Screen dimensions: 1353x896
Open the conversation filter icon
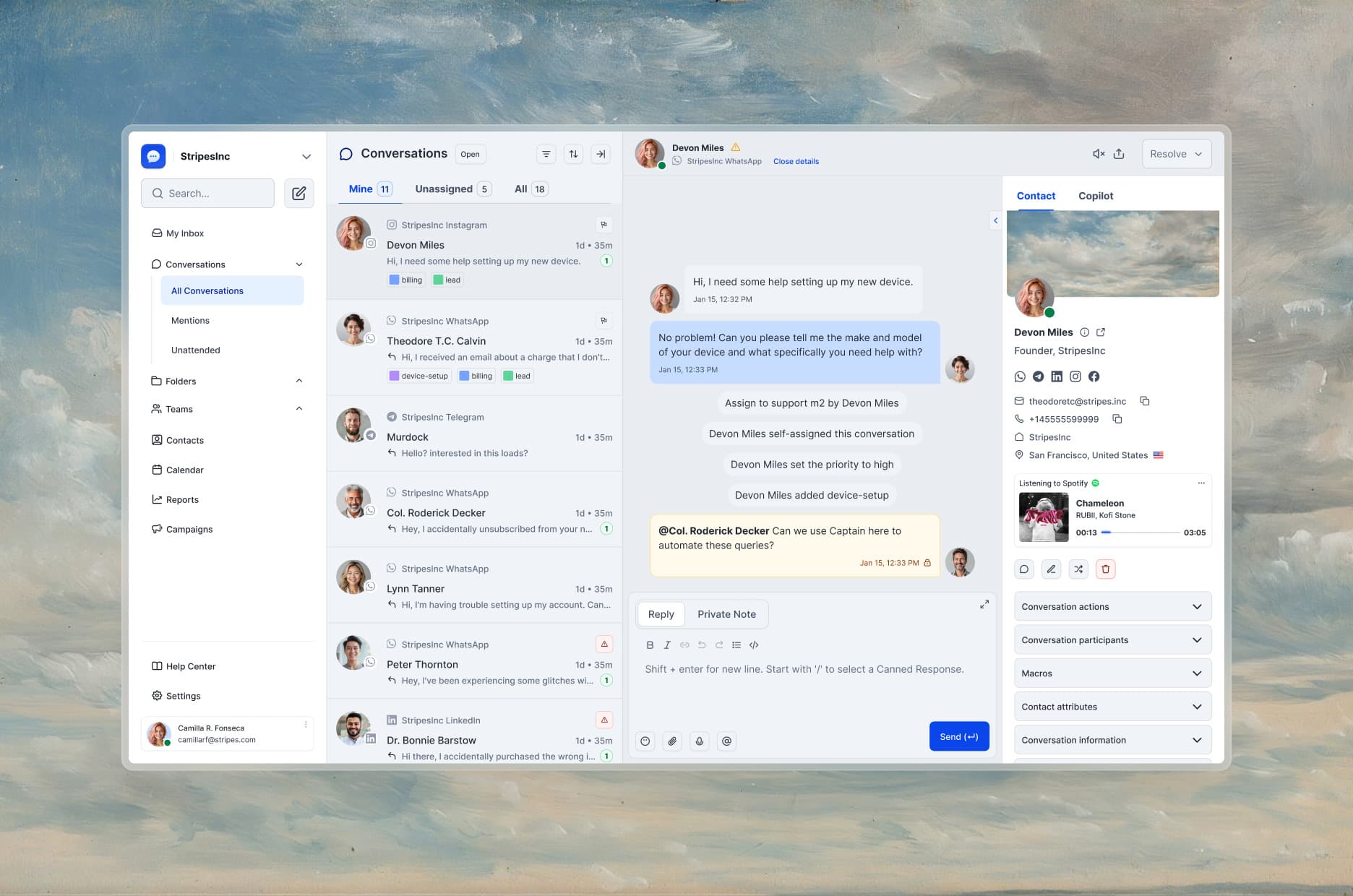point(546,154)
